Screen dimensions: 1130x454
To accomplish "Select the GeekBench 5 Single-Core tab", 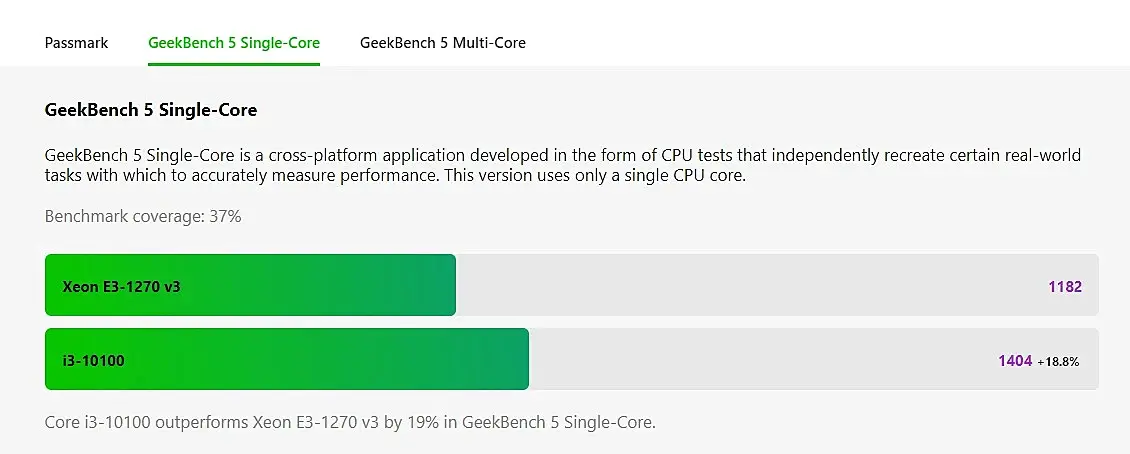I will pos(234,43).
